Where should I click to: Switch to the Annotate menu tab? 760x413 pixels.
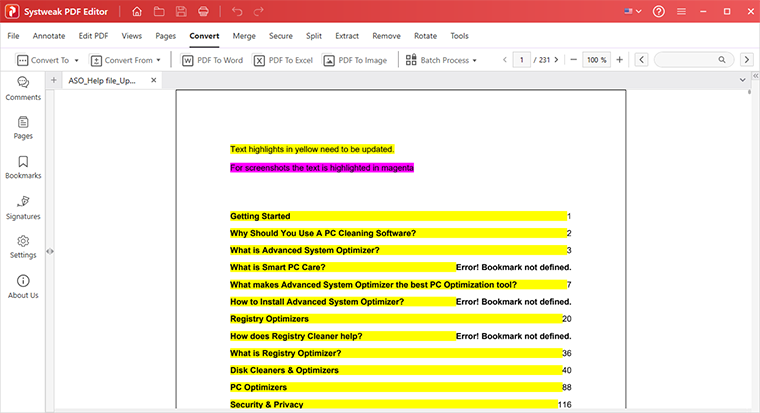pyautogui.click(x=49, y=36)
